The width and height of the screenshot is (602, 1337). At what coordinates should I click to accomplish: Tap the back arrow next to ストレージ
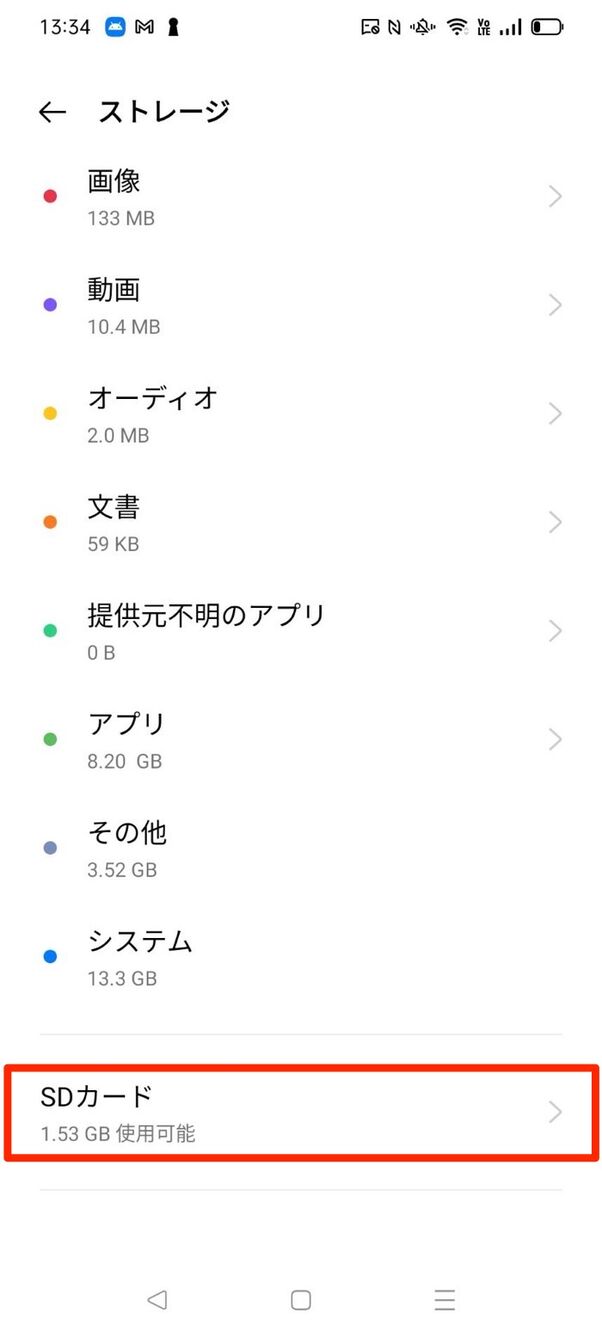click(x=52, y=111)
